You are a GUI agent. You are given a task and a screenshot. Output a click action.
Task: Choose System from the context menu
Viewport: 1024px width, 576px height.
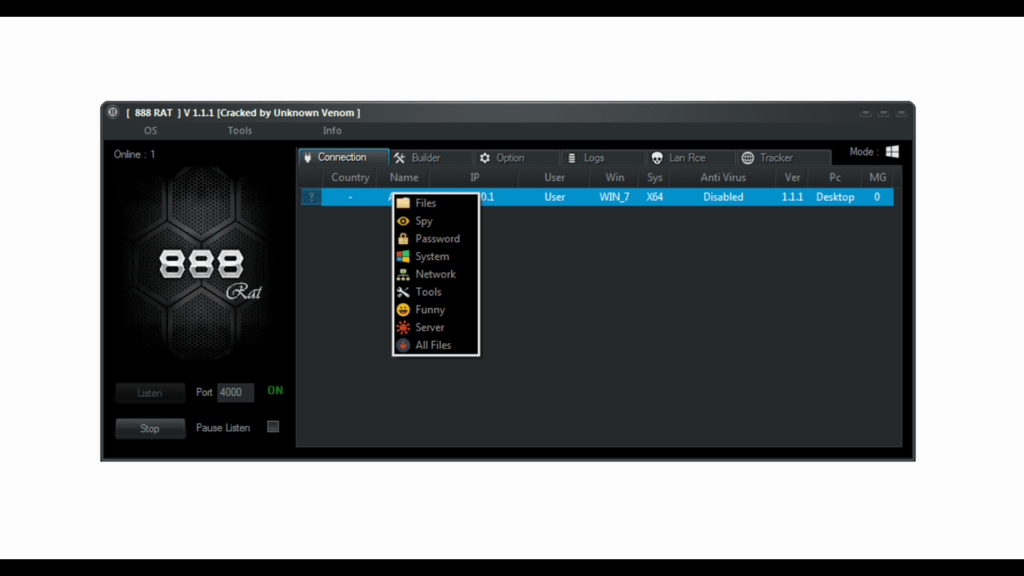[436, 257]
